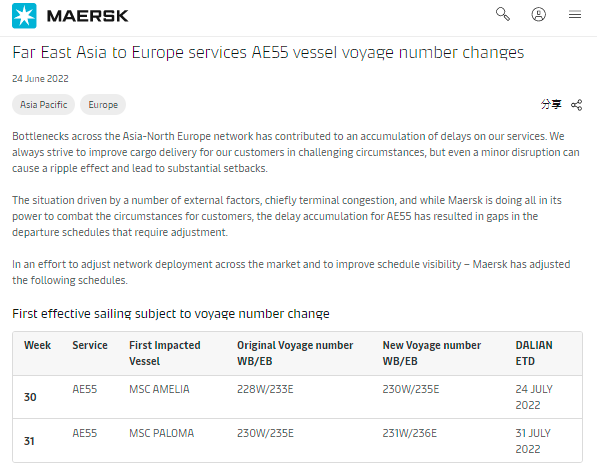This screenshot has width=597, height=468.
Task: Click the article title heading
Action: [268, 53]
